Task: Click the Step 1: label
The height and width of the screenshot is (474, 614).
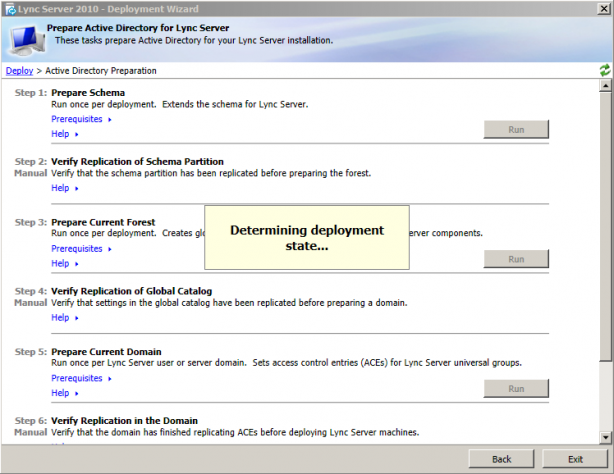Action: (x=31, y=93)
